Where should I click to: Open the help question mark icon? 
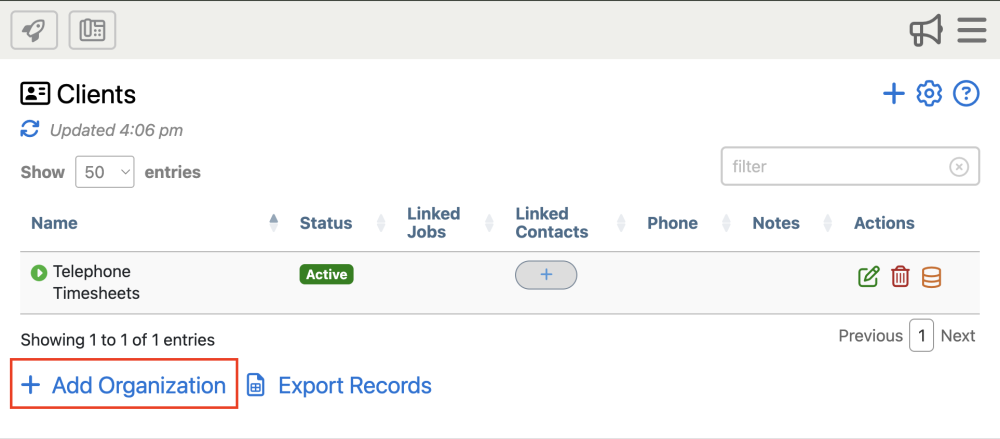point(965,94)
